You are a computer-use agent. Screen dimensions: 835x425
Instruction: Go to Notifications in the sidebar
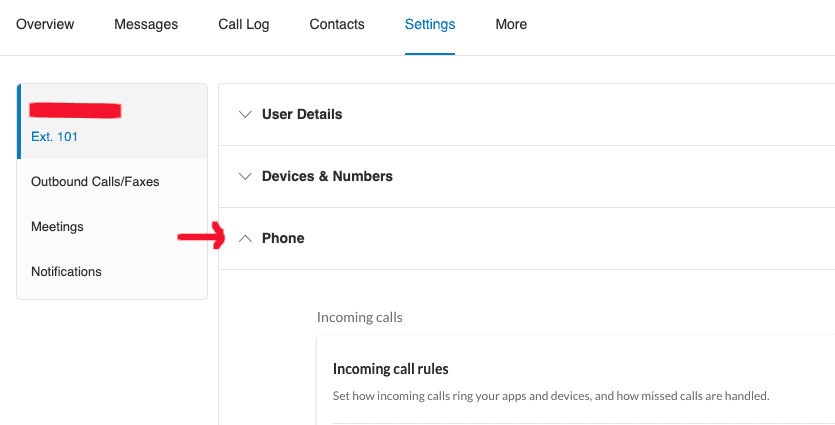pyautogui.click(x=66, y=271)
